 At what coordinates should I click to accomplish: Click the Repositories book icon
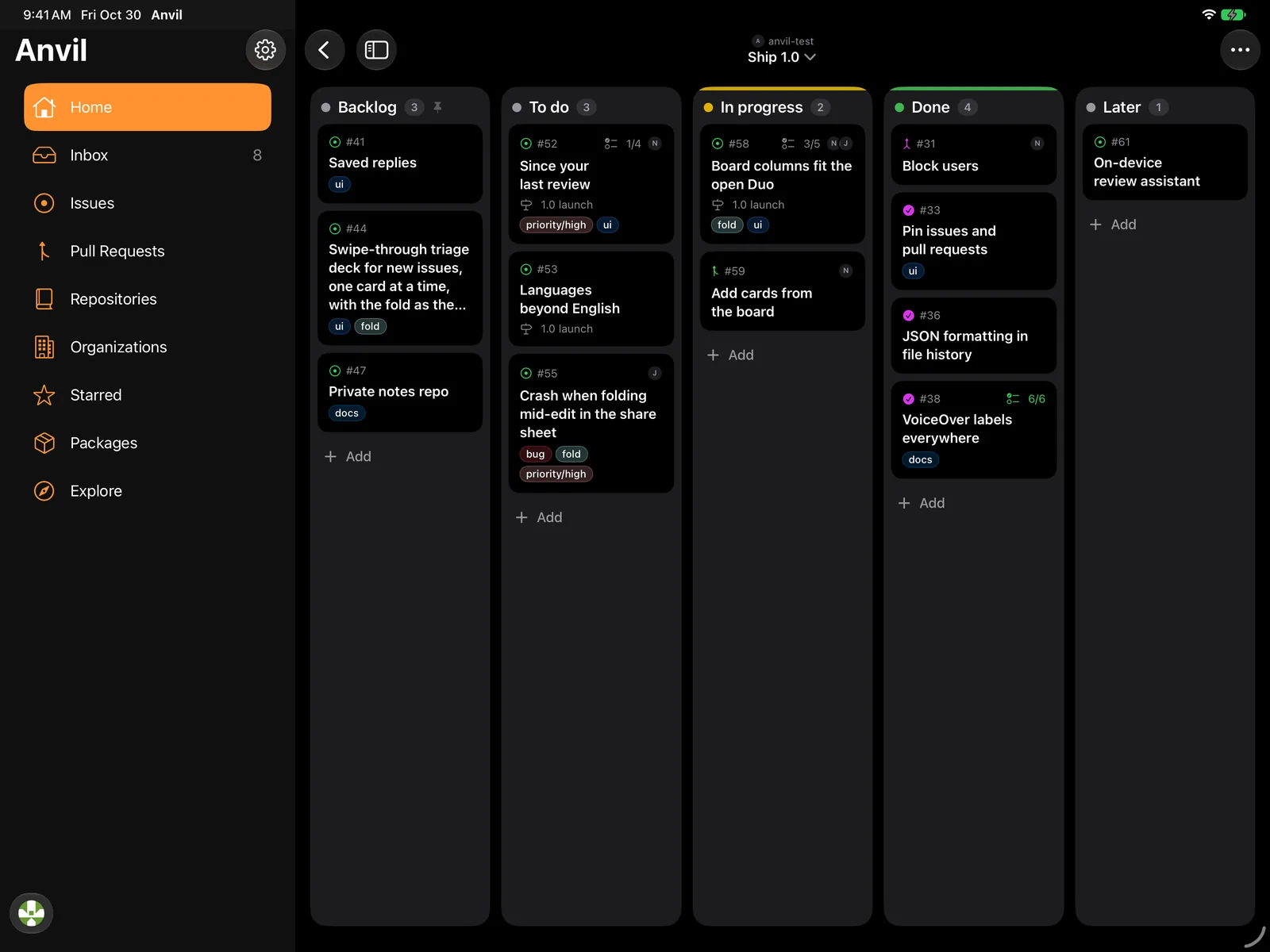point(44,299)
